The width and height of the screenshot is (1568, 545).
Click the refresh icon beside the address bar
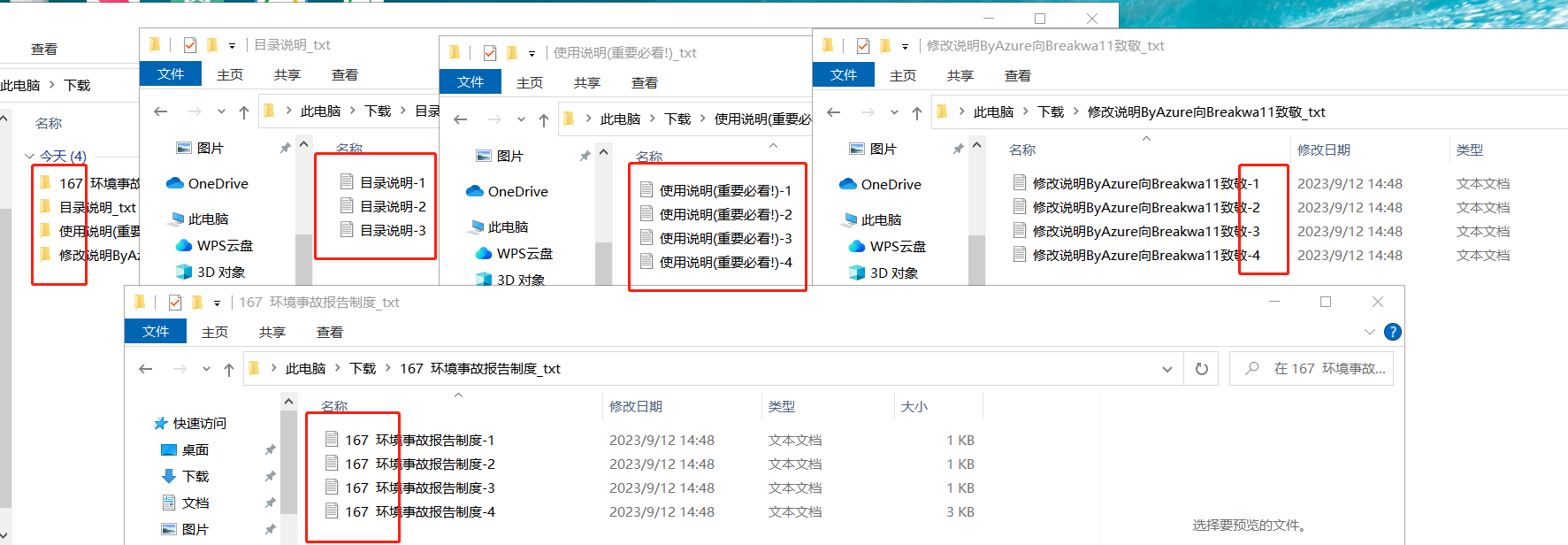(1201, 369)
